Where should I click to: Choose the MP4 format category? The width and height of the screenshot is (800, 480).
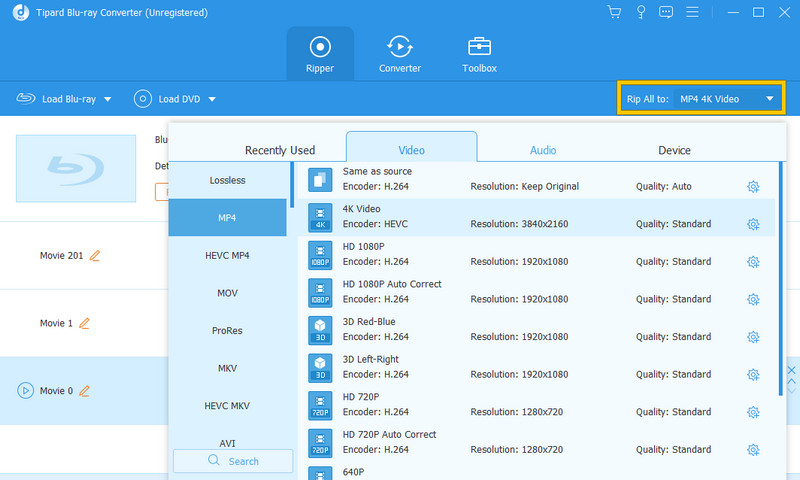228,217
